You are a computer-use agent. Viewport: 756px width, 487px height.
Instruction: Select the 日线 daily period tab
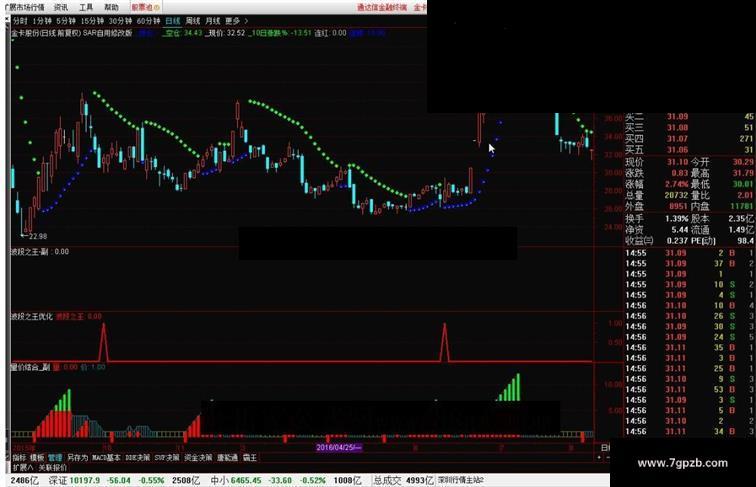coord(173,21)
